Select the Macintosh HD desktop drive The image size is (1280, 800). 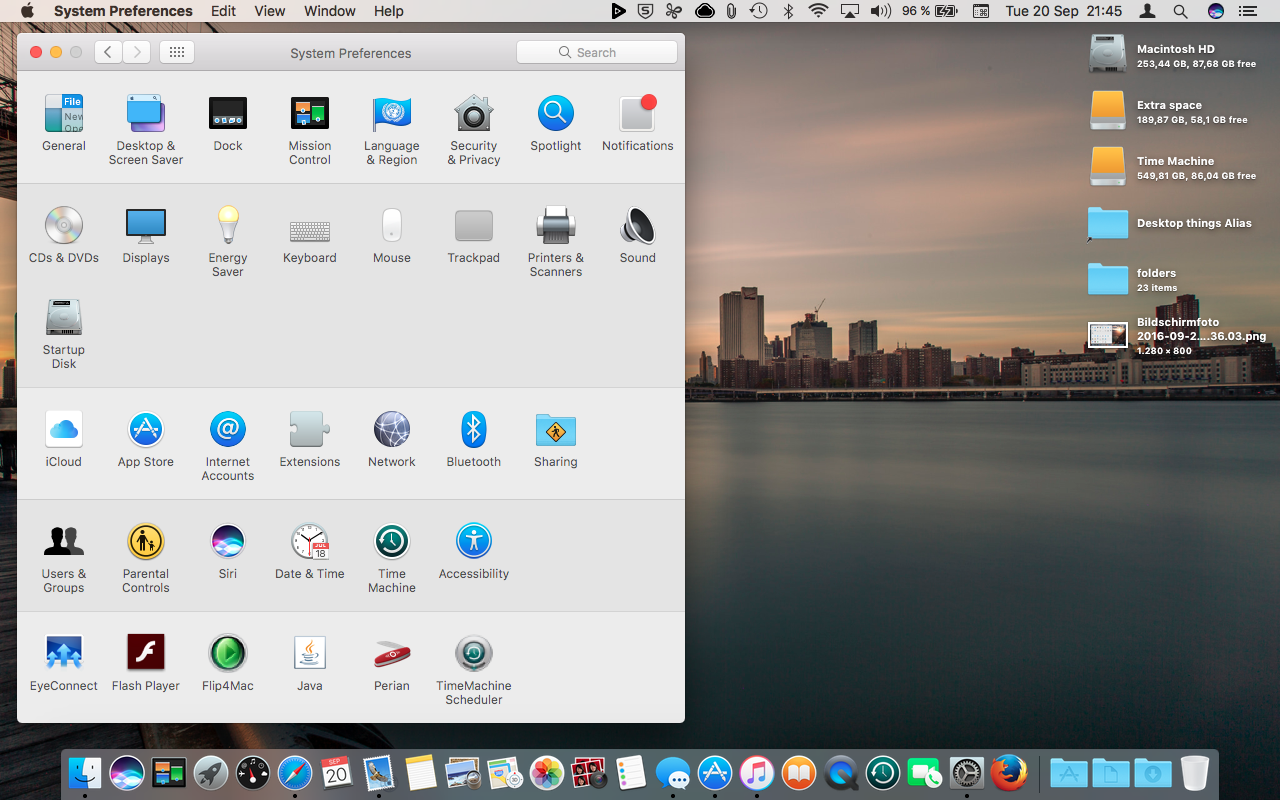[x=1107, y=54]
